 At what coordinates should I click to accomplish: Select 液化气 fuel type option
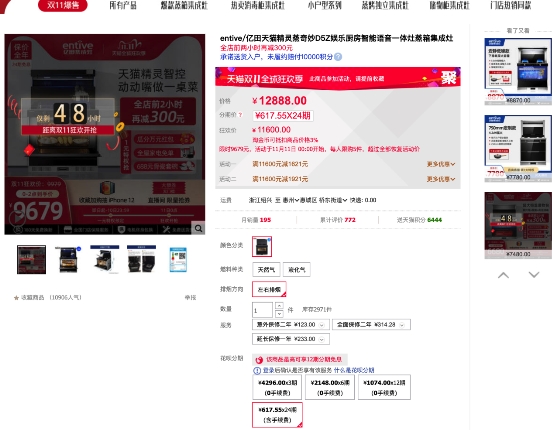point(297,270)
